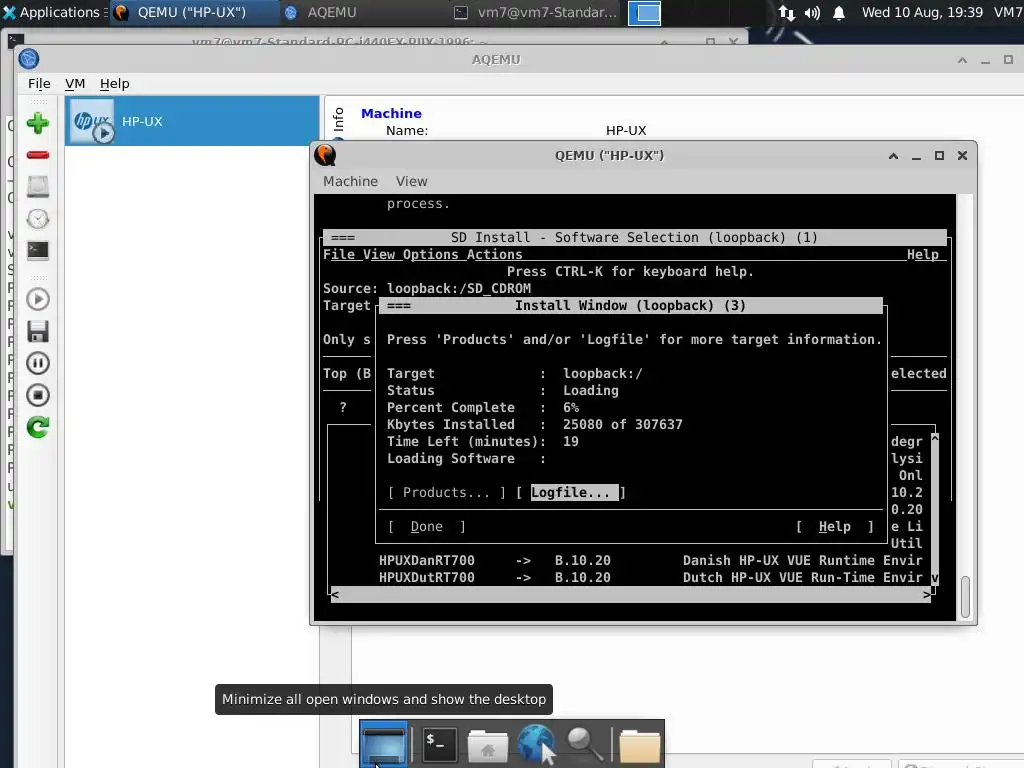Click the red minus delete VM icon

(x=38, y=155)
